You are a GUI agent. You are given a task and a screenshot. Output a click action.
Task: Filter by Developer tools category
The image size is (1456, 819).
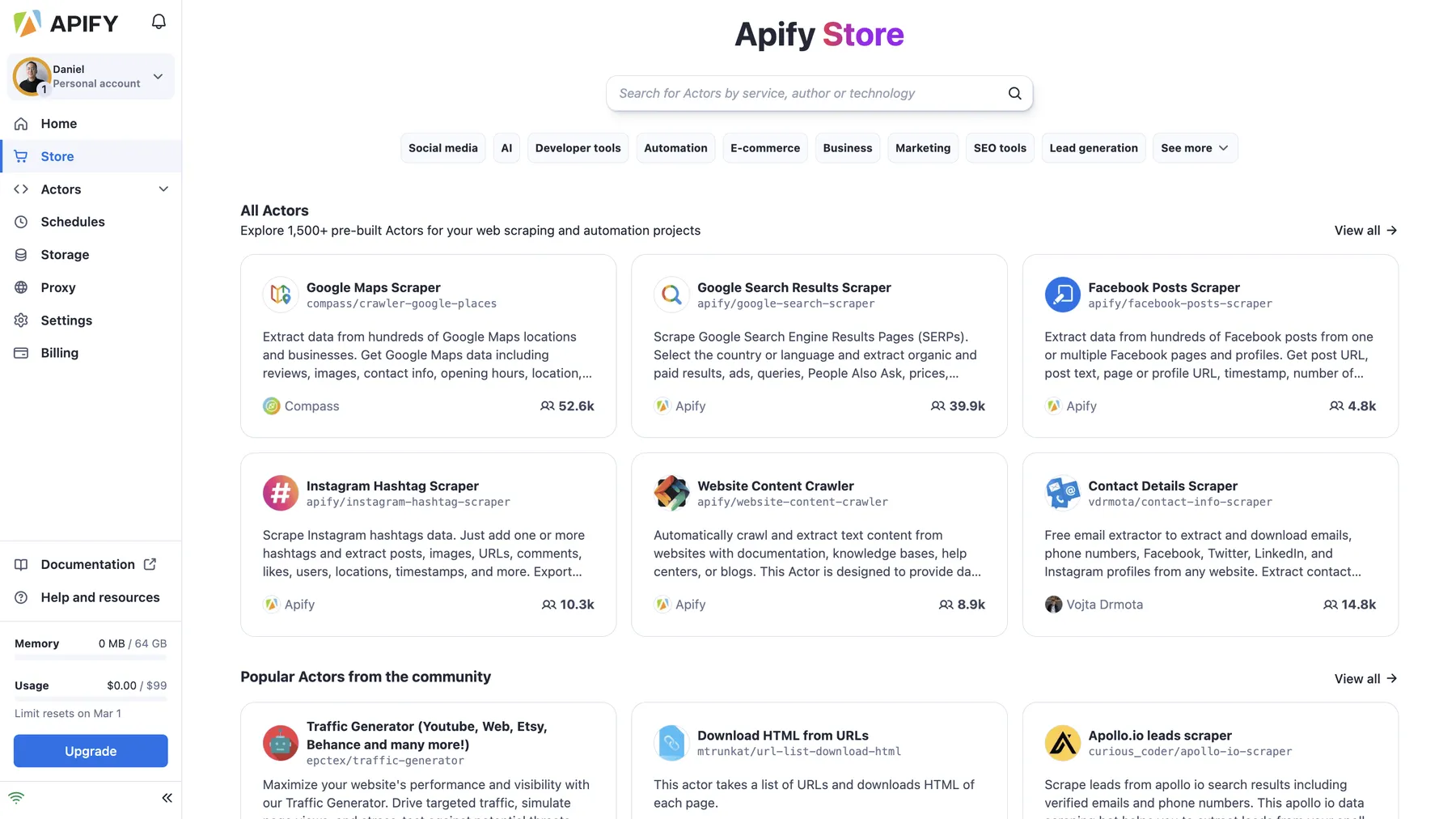pos(578,148)
